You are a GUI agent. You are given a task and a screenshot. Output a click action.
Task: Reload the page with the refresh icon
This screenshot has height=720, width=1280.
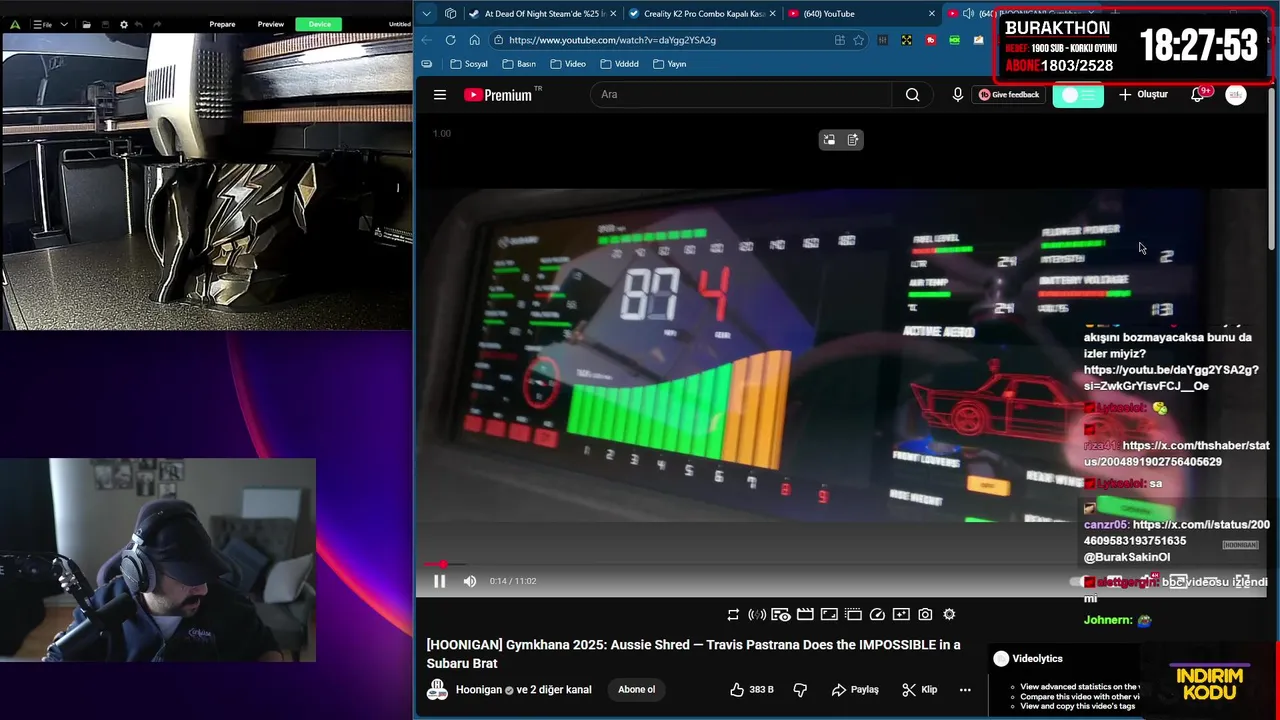pos(451,40)
